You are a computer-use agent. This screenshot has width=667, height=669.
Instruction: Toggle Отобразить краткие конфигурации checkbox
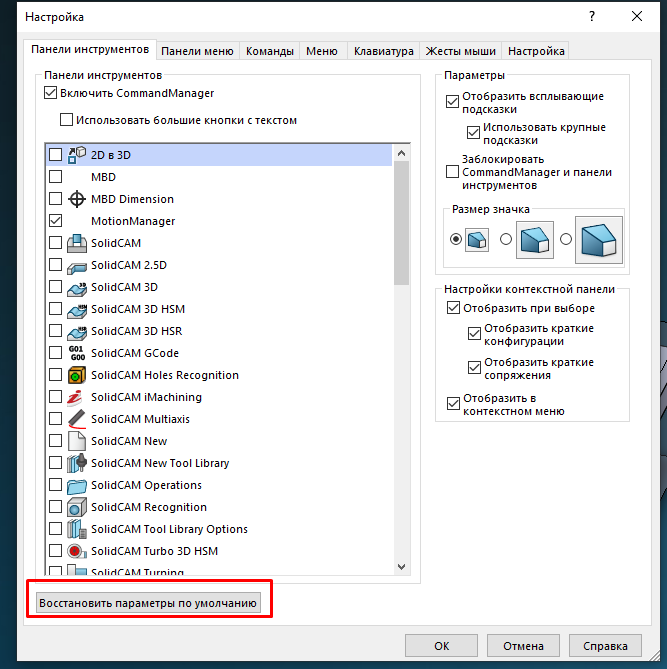click(474, 333)
